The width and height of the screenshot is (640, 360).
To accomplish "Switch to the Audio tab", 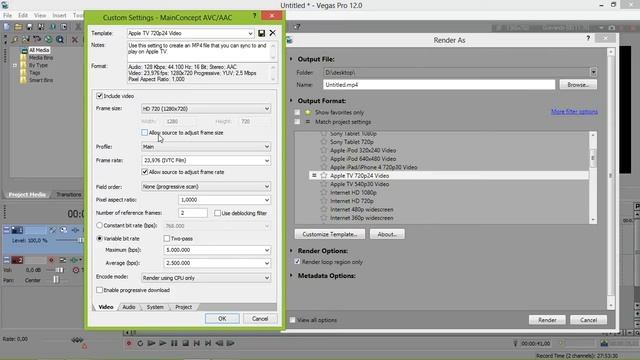I will (x=129, y=307).
